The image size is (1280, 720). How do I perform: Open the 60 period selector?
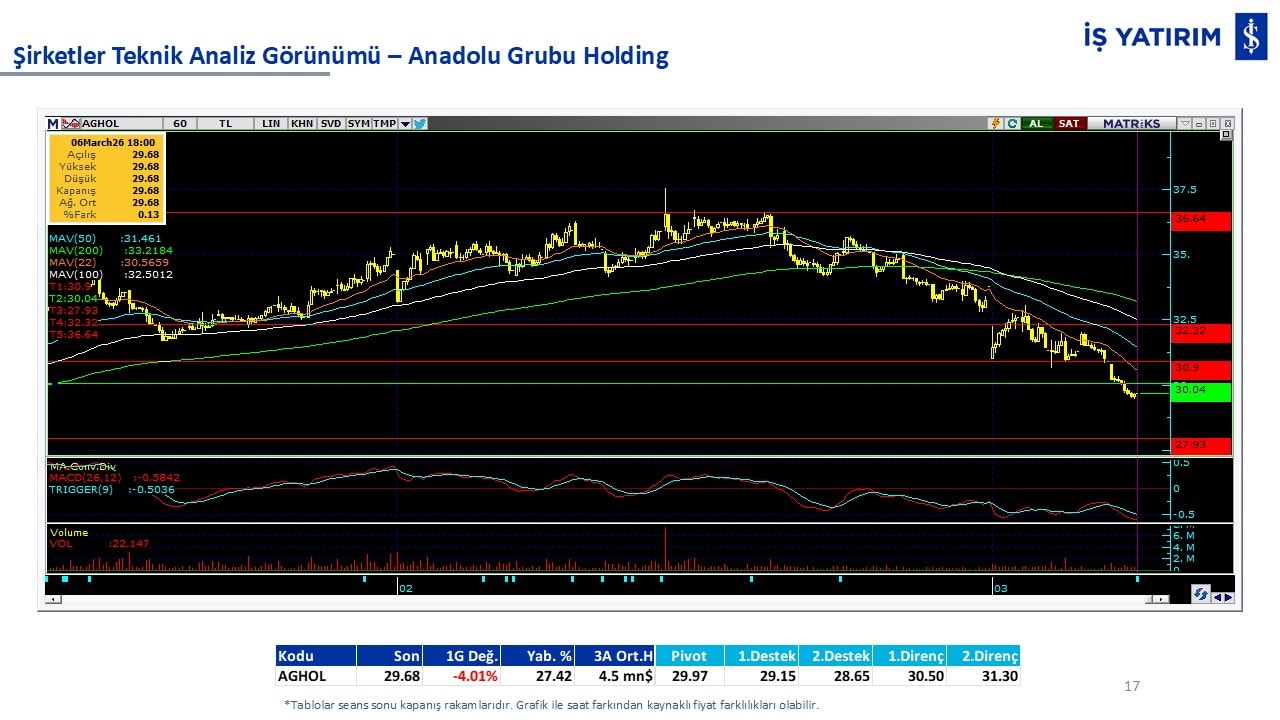[180, 124]
